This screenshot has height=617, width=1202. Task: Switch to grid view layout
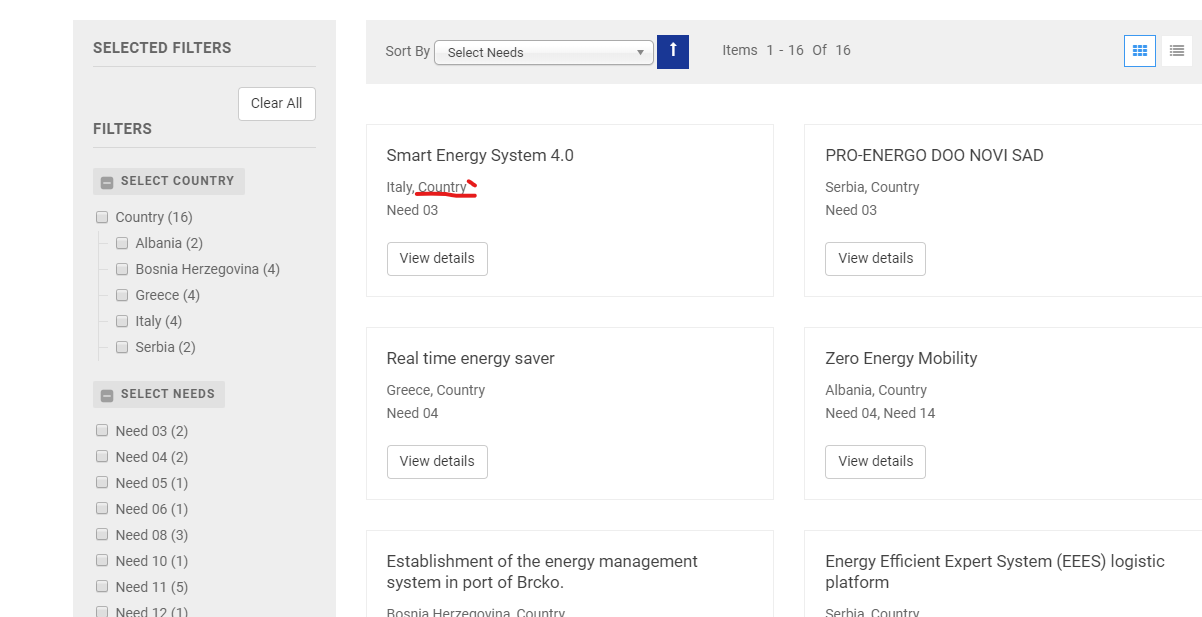[1139, 51]
